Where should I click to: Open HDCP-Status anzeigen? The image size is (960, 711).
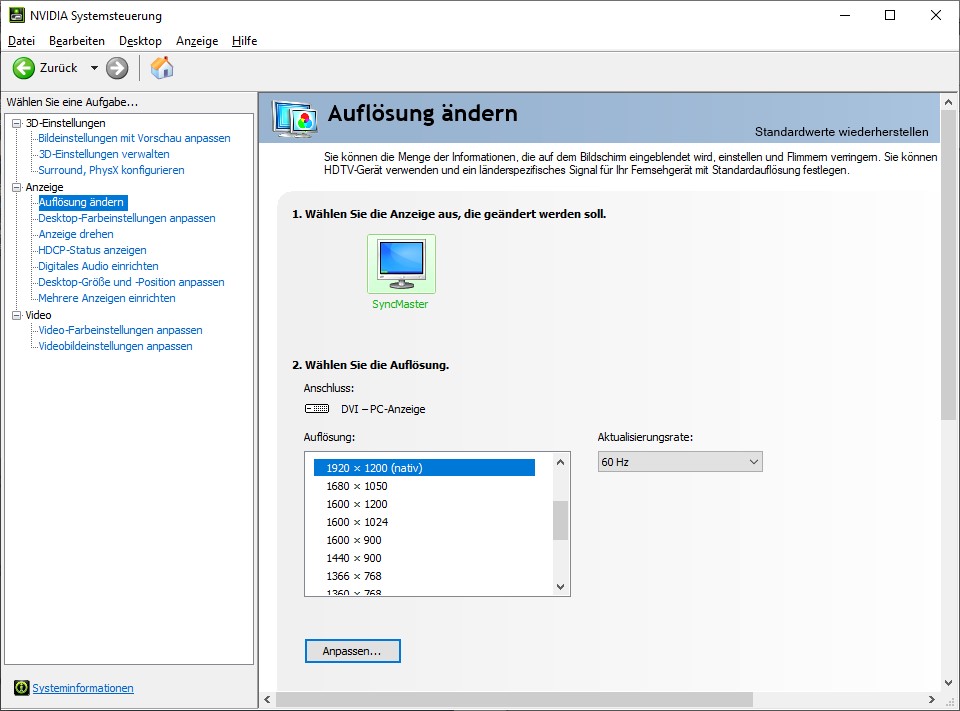(x=92, y=250)
